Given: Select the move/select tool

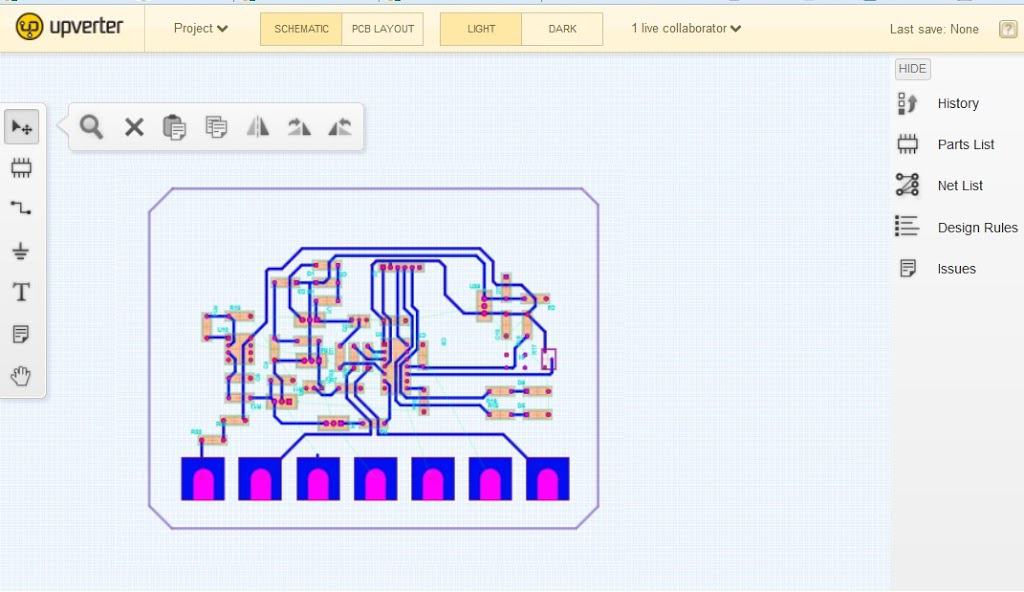Looking at the screenshot, I should (22, 126).
